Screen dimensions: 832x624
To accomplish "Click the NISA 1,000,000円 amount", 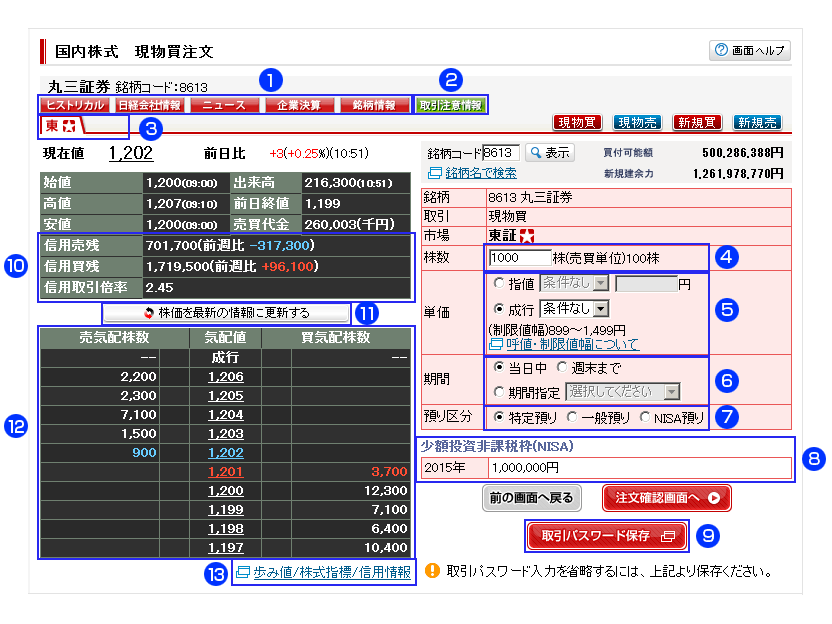I will [525, 467].
